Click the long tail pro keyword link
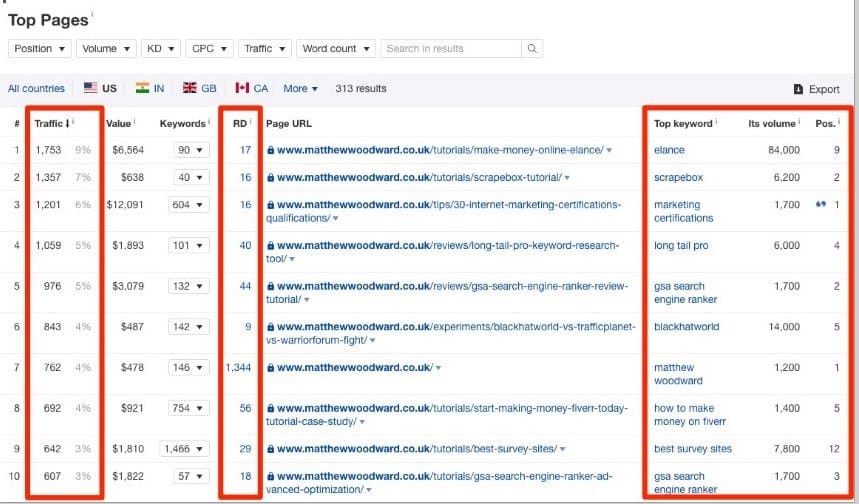The height and width of the screenshot is (504, 859). click(681, 245)
